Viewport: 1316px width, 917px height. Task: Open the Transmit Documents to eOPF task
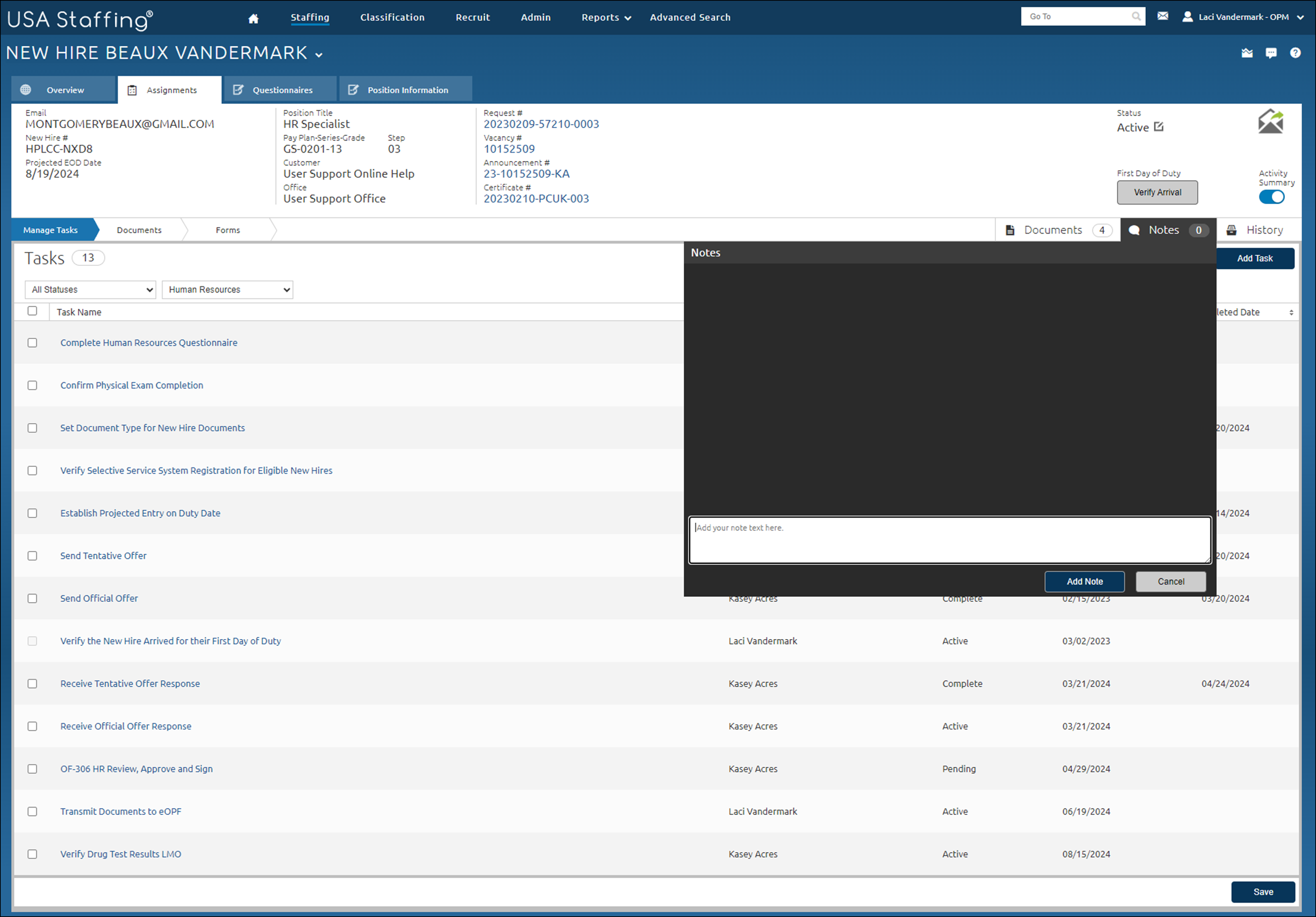[121, 812]
